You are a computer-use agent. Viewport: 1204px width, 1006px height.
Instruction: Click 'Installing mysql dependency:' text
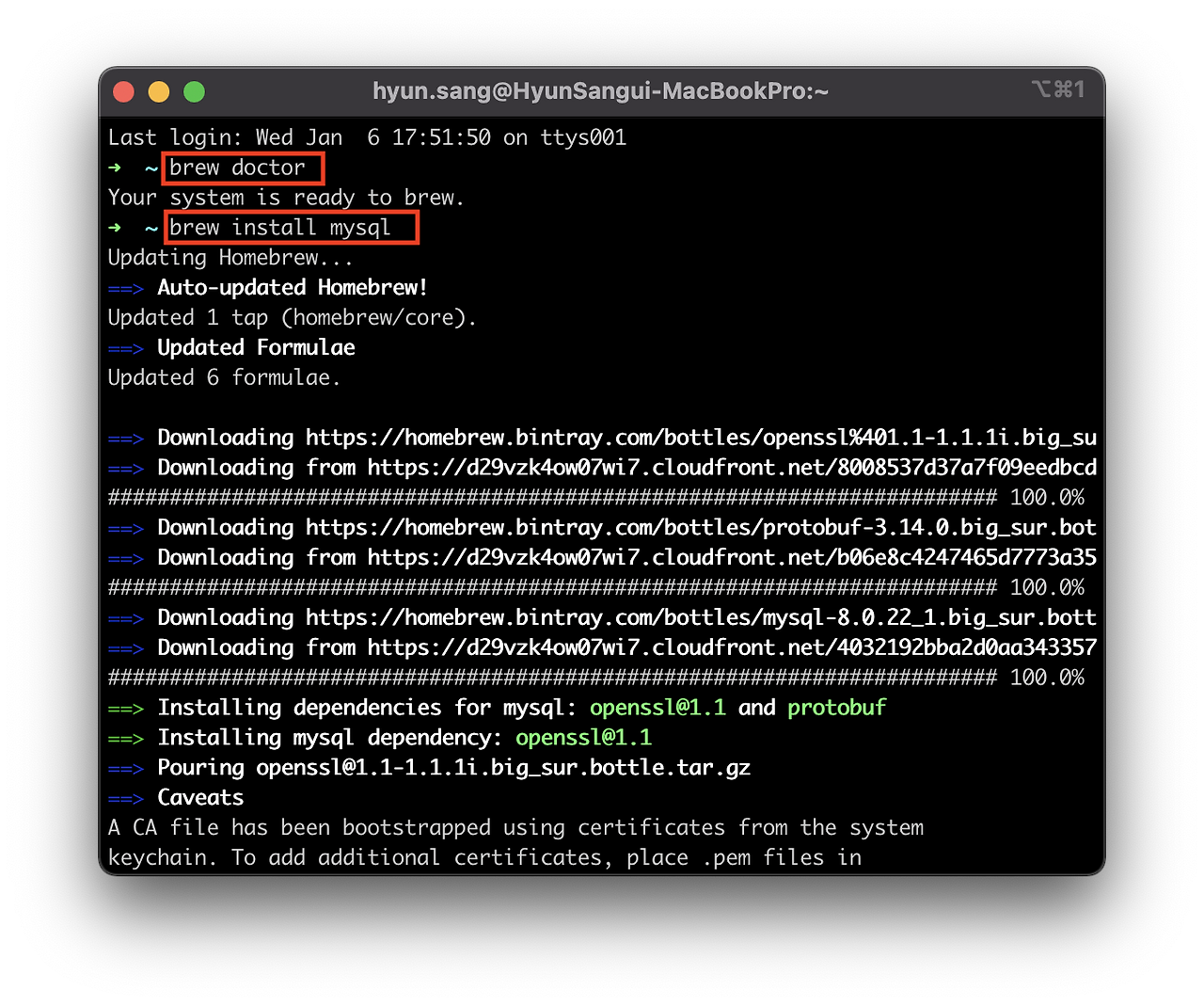pos(330,738)
